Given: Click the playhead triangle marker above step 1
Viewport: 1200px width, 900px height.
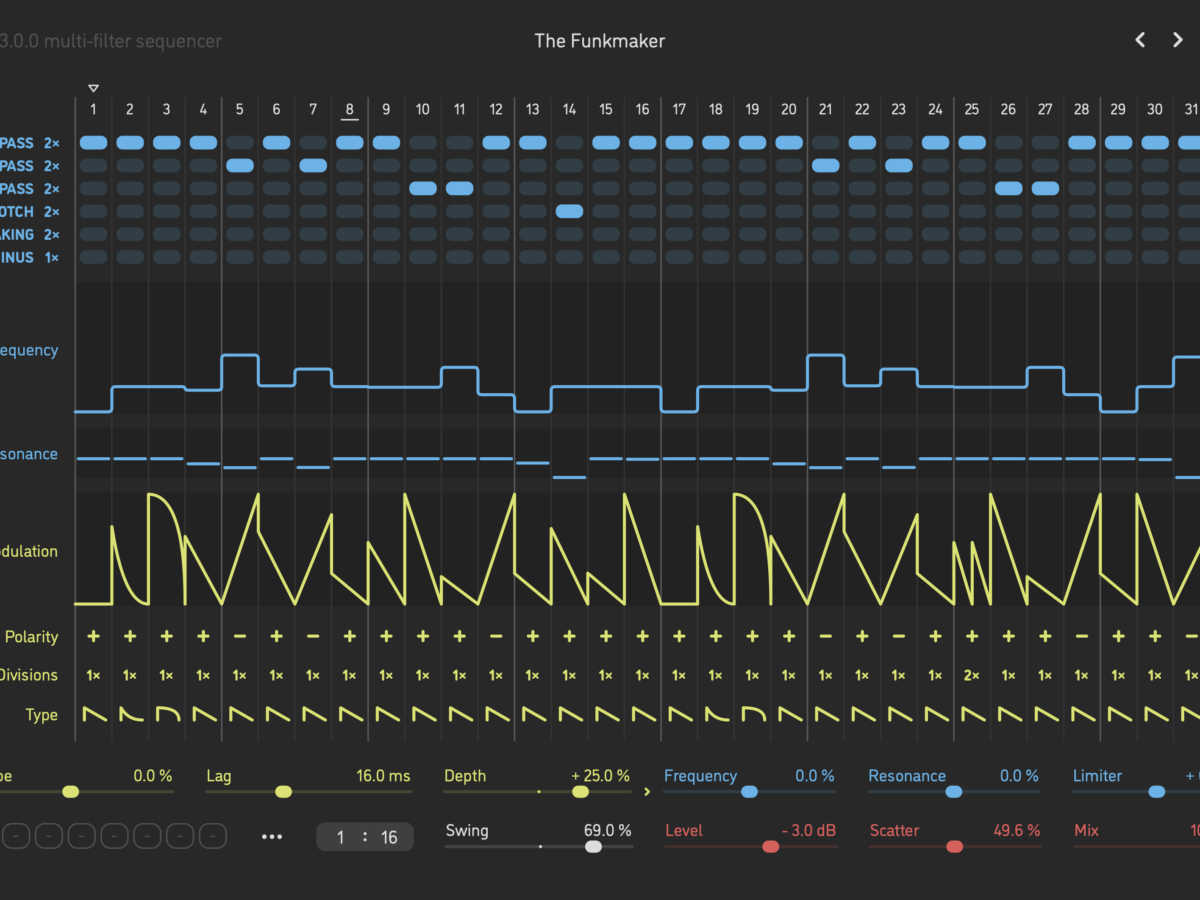Looking at the screenshot, I should (x=93, y=89).
